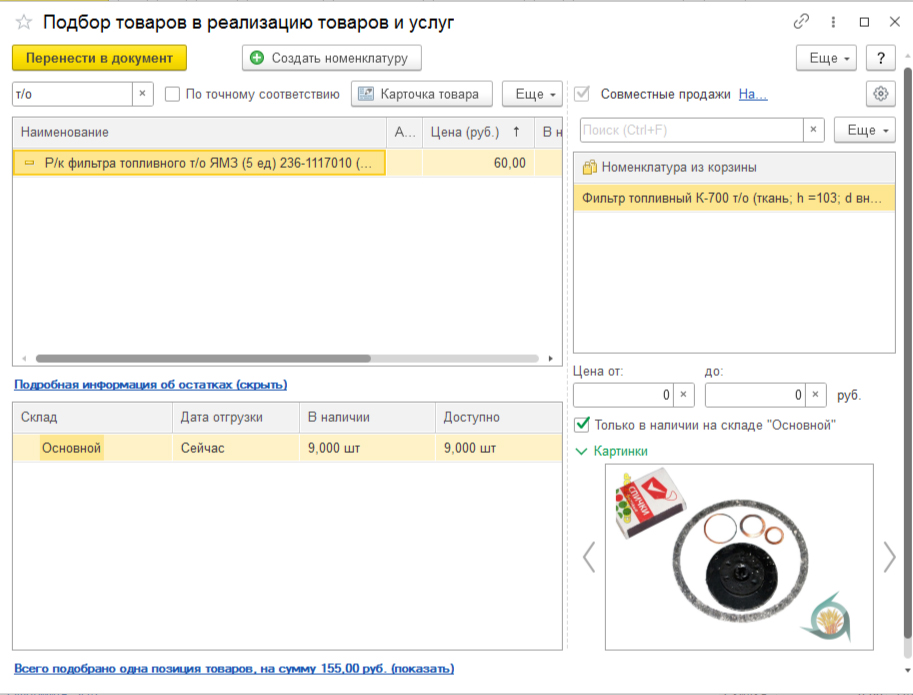Open settings gear for joint sales
The width and height of the screenshot is (913, 695).
880,94
